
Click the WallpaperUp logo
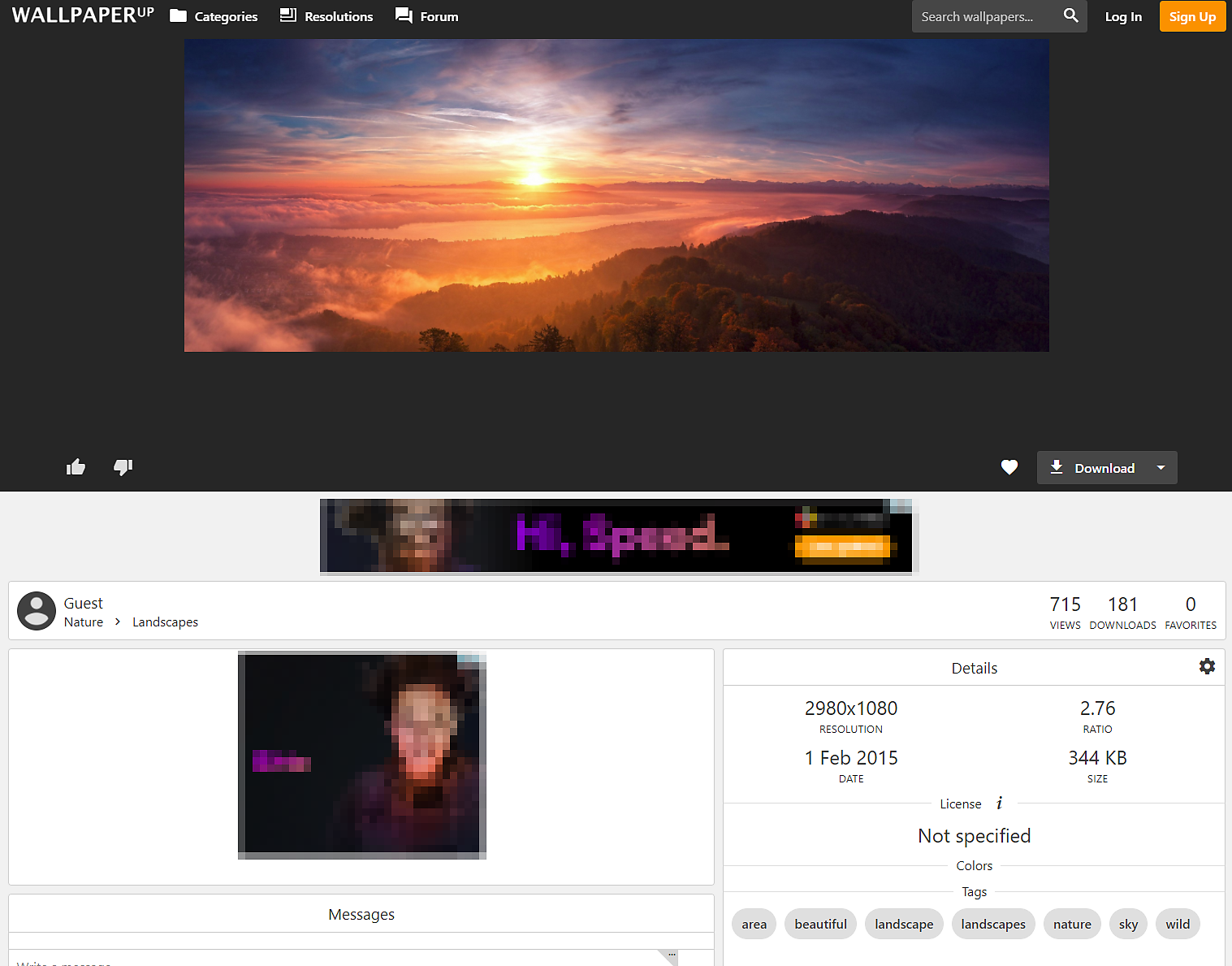point(83,15)
